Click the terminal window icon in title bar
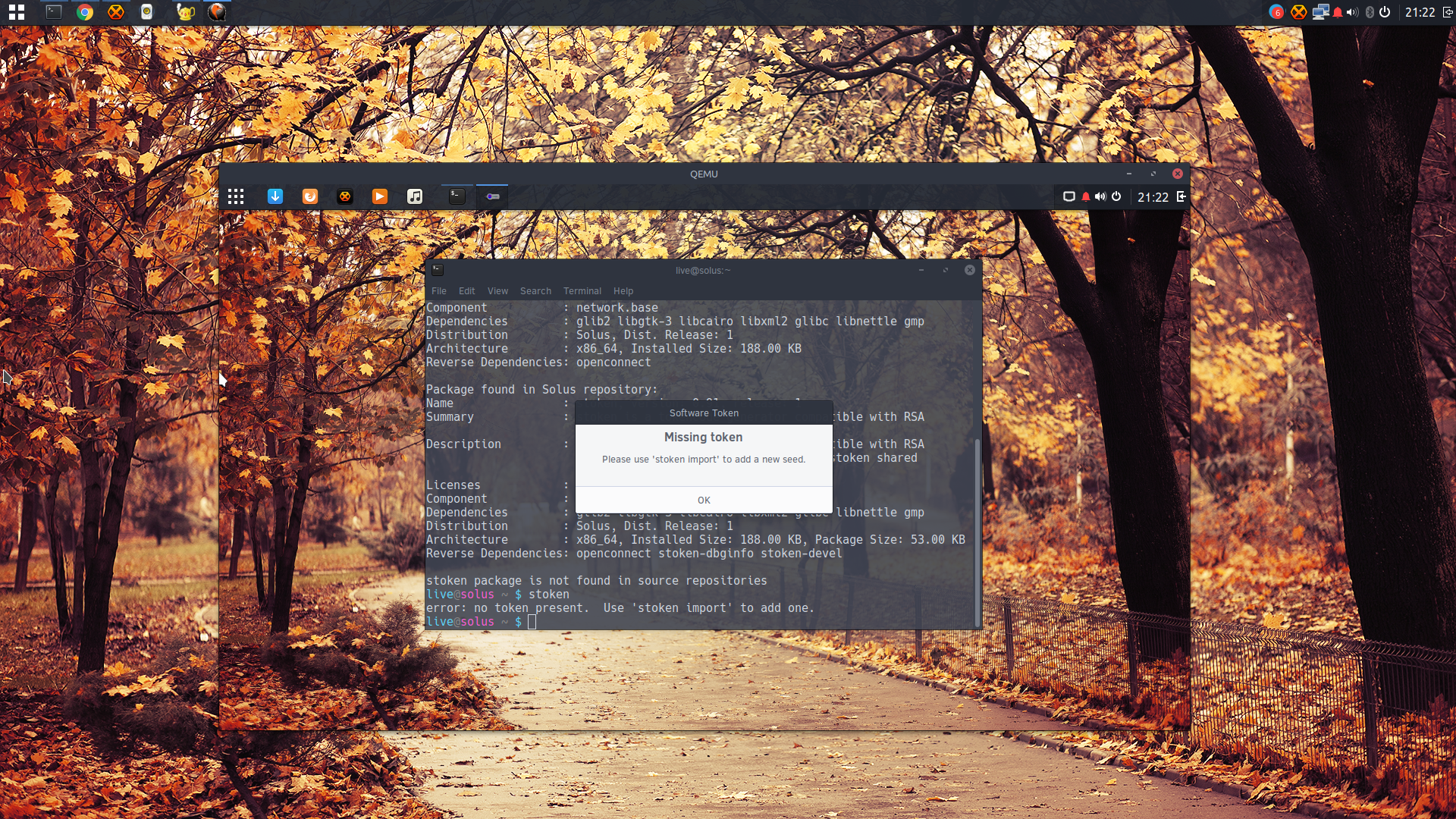 point(438,270)
